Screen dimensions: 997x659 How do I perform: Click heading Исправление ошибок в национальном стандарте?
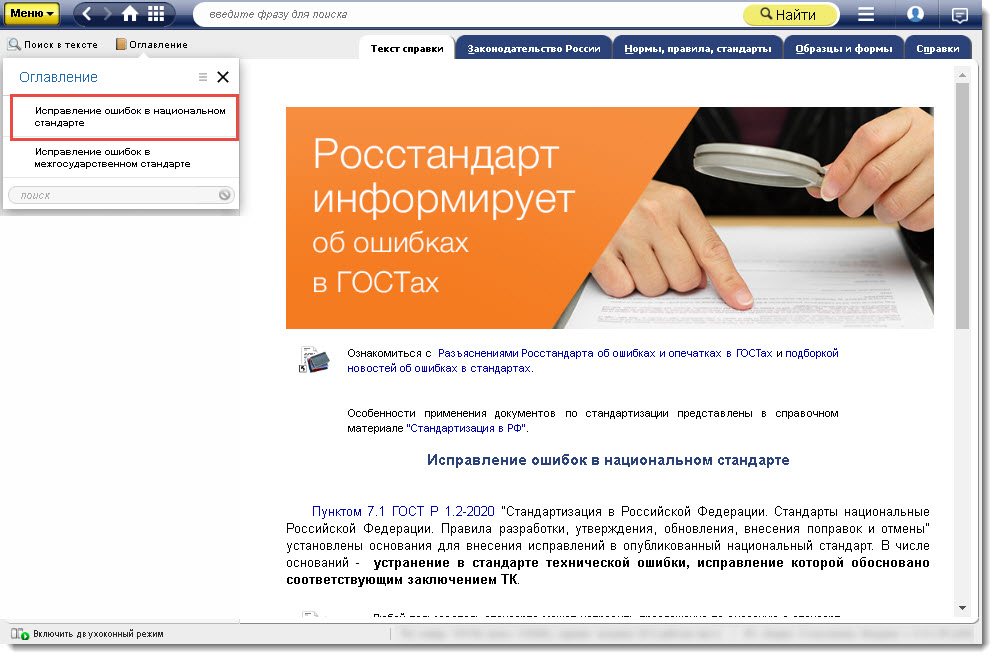tap(608, 460)
